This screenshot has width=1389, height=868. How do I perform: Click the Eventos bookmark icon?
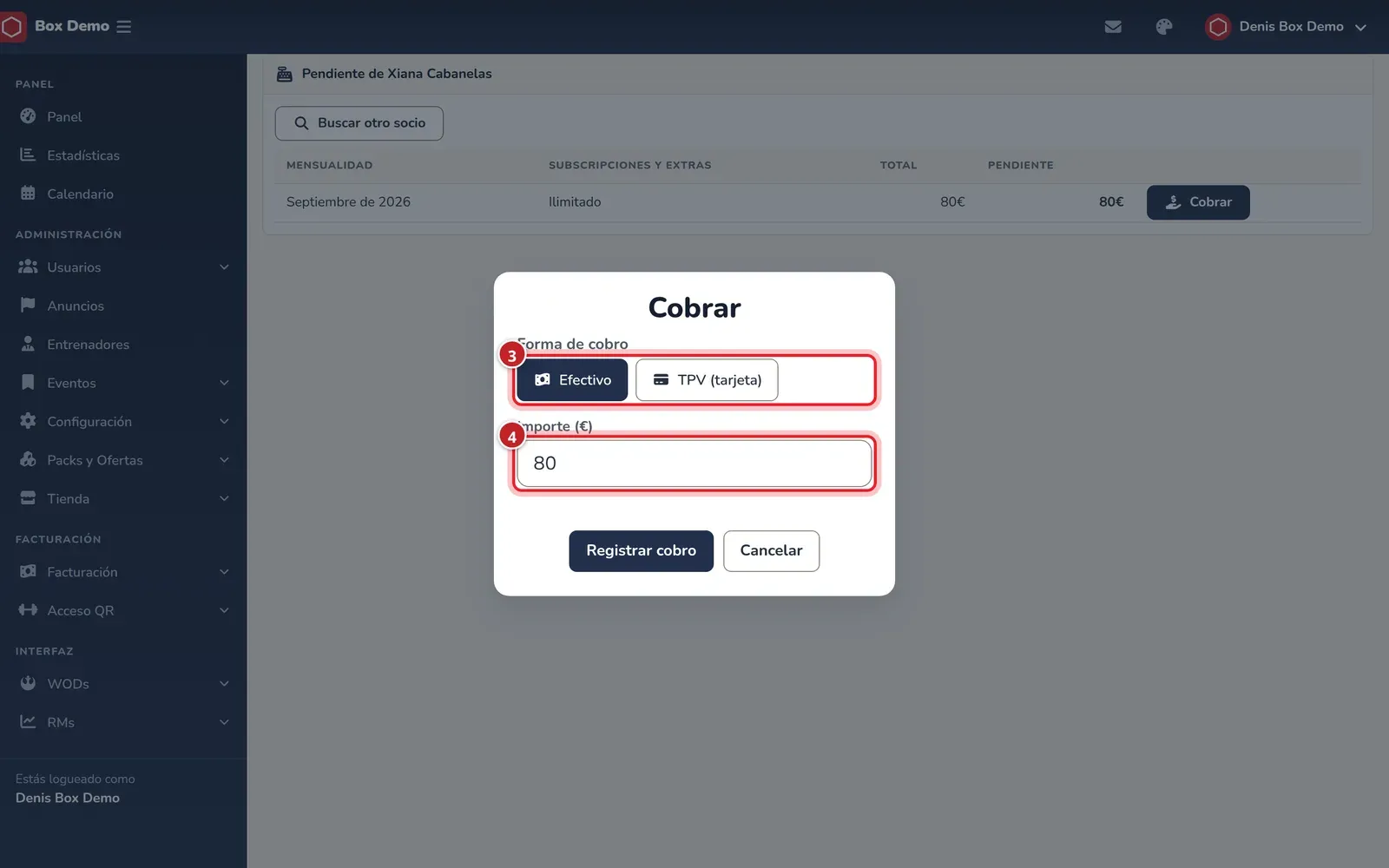click(x=28, y=383)
